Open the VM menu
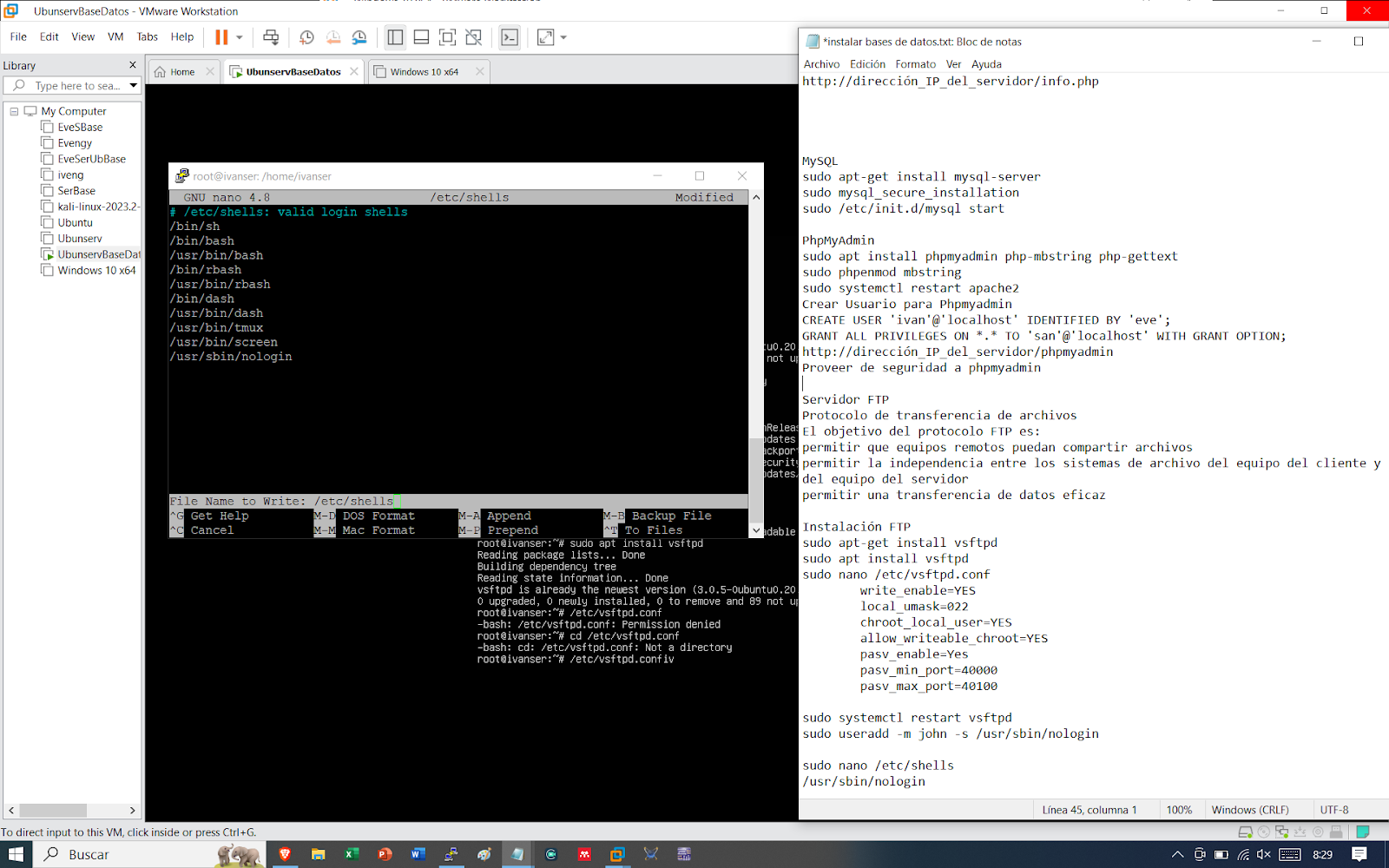 click(x=115, y=36)
